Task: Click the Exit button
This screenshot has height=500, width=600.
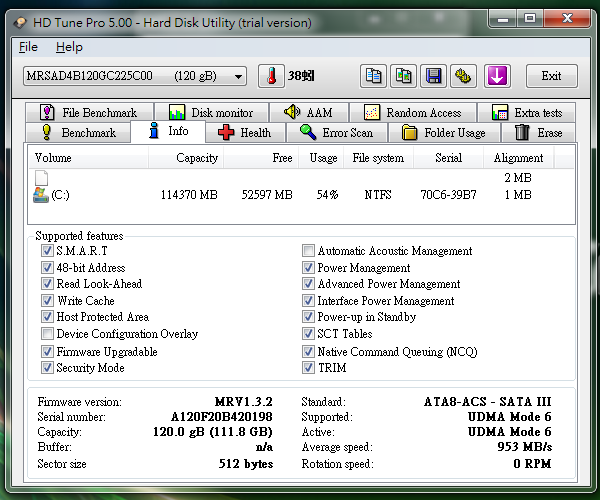Action: (x=551, y=76)
